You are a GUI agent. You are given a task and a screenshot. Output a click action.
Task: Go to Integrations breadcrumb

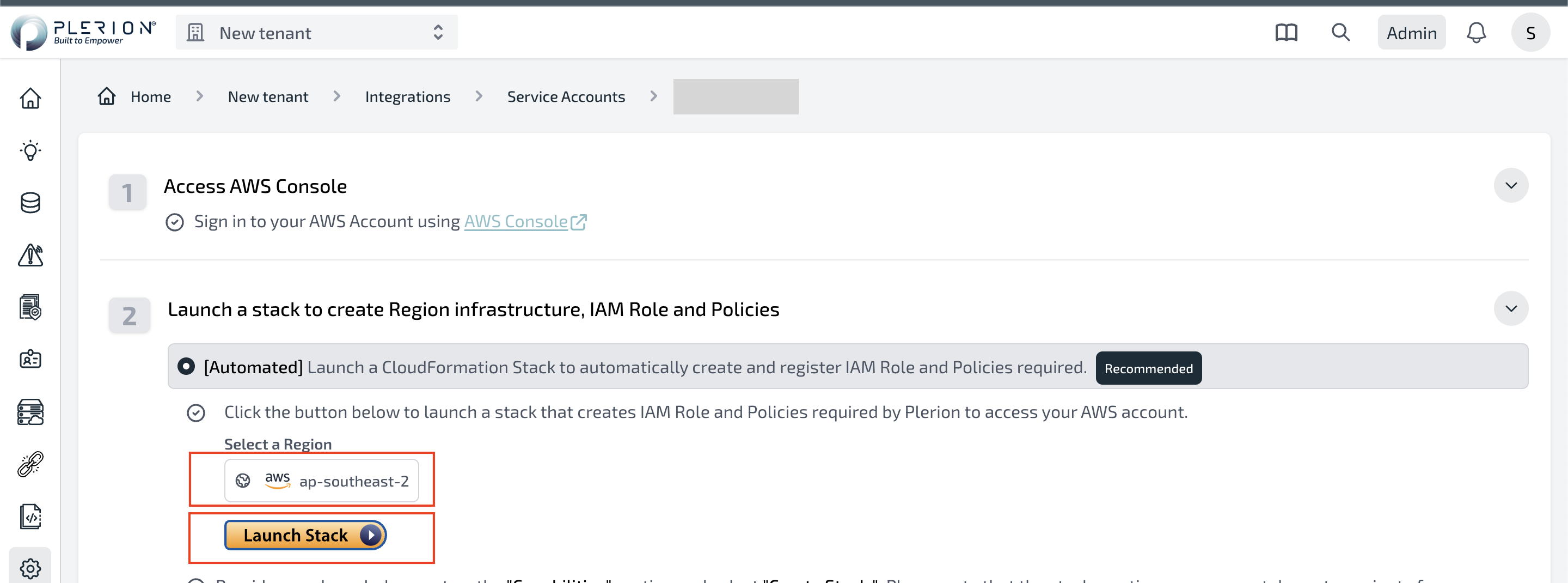pos(407,96)
